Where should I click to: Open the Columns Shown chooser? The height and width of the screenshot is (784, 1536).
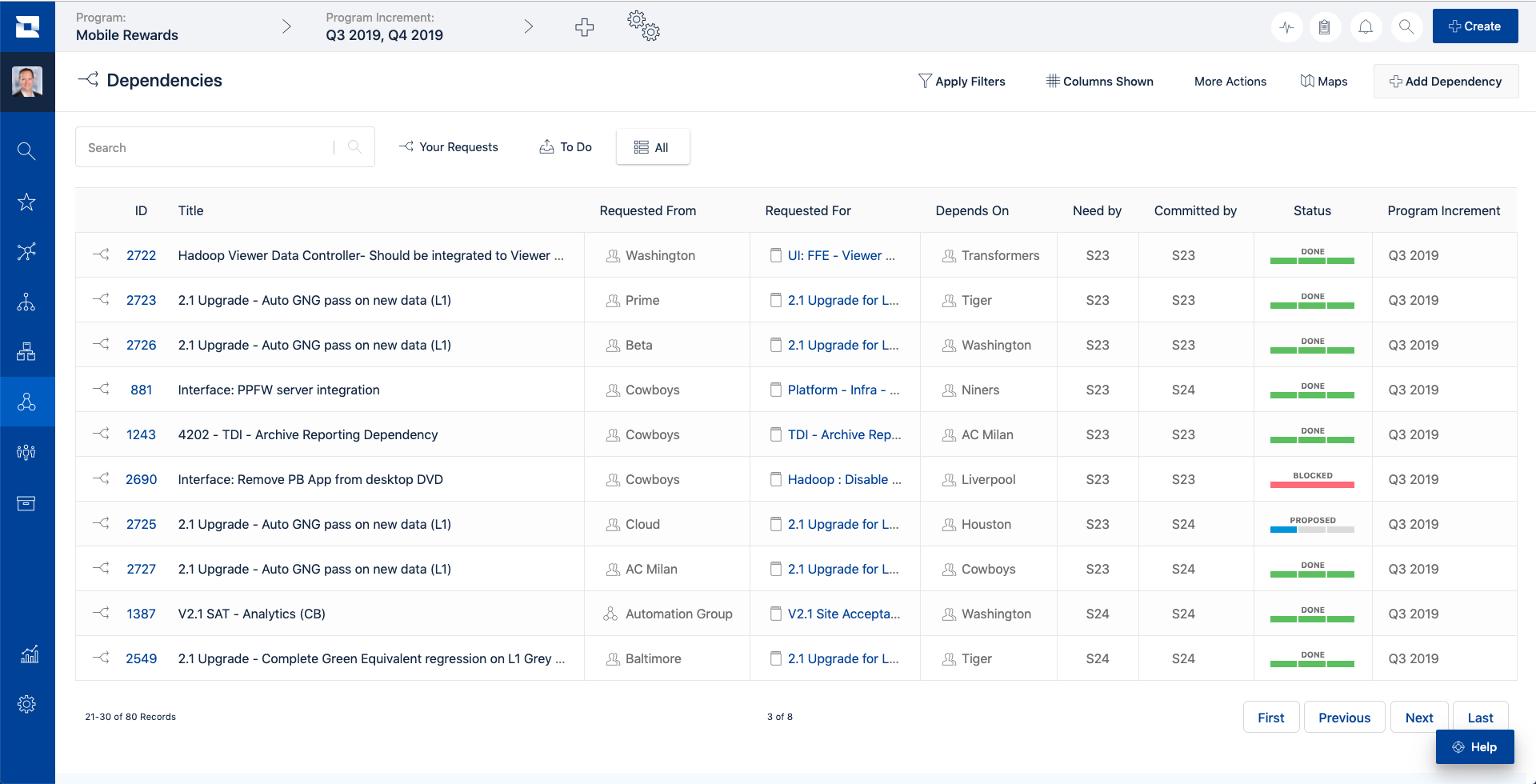point(1100,82)
